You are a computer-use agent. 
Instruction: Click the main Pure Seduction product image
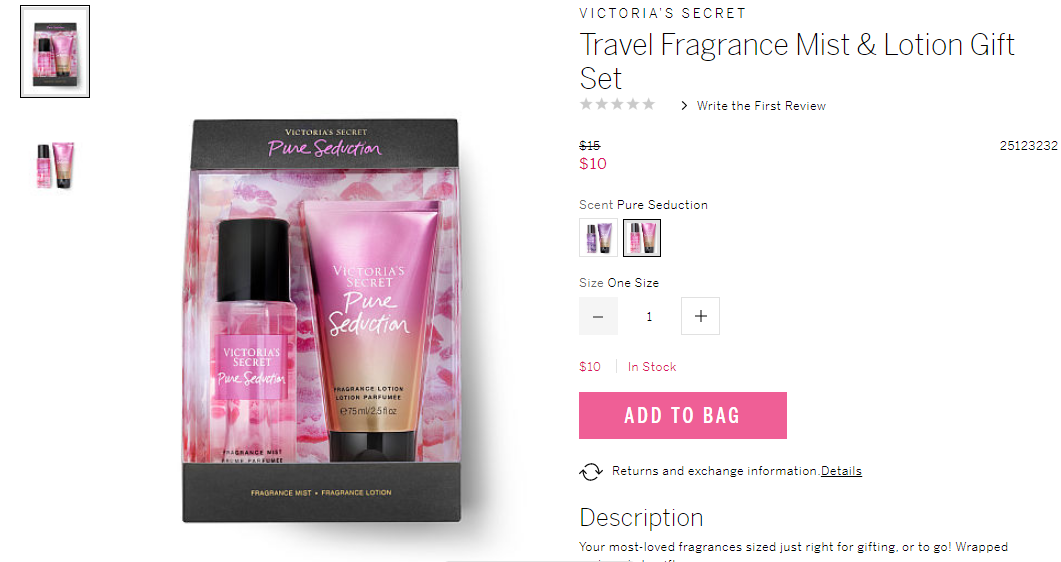coord(322,321)
